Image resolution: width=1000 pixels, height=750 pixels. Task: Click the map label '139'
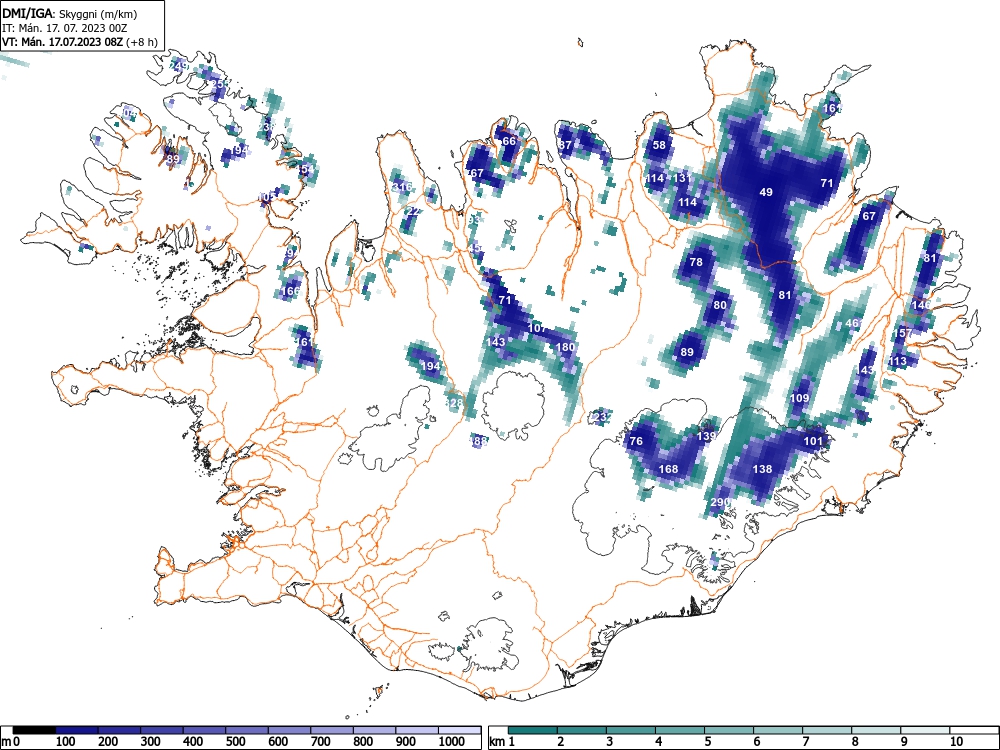[706, 436]
